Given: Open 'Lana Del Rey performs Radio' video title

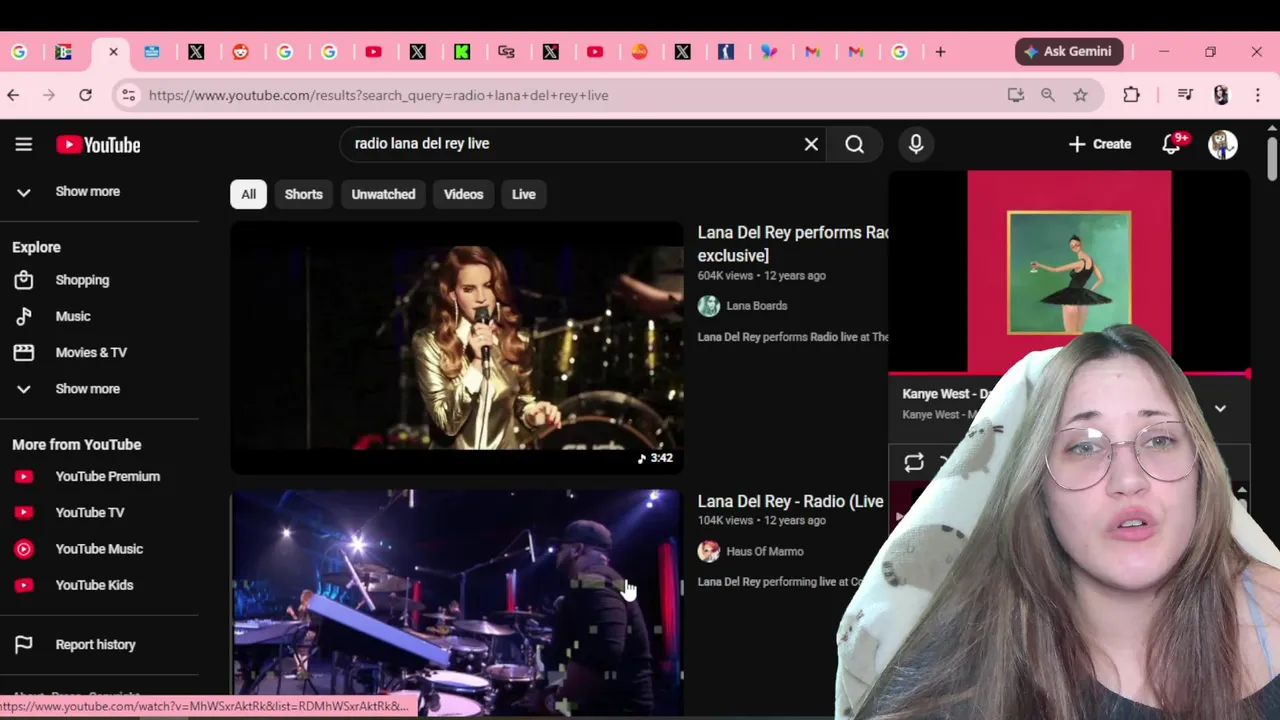Looking at the screenshot, I should pos(793,243).
